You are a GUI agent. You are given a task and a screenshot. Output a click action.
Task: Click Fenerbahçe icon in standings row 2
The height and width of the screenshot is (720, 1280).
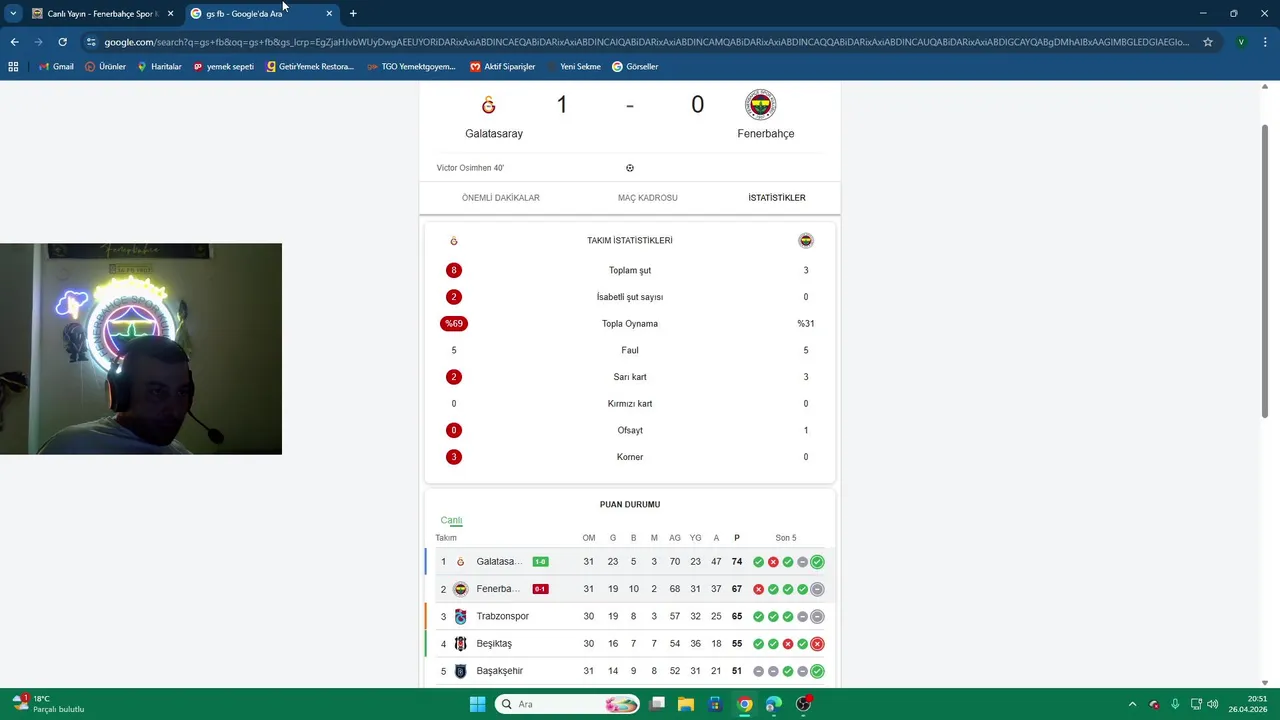pyautogui.click(x=461, y=589)
